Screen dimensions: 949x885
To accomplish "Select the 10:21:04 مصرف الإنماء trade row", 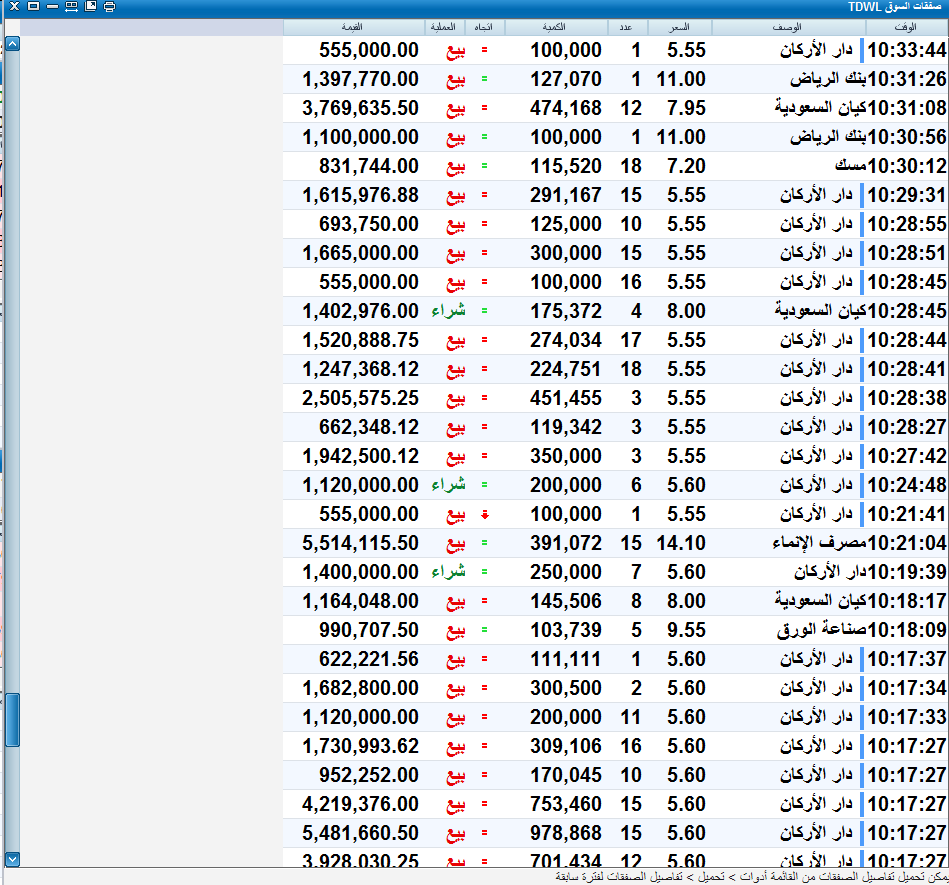I will pos(615,544).
